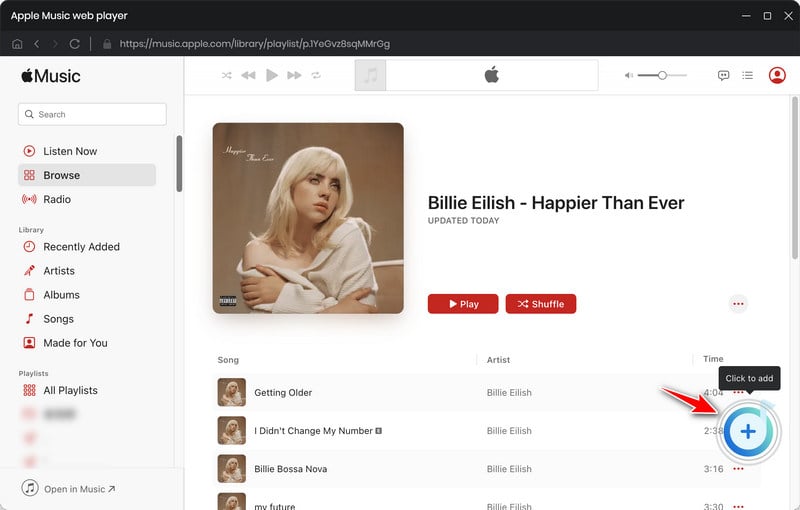Screen dimensions: 800x510
Task: Open playlist more options (three dots)
Action: (738, 304)
